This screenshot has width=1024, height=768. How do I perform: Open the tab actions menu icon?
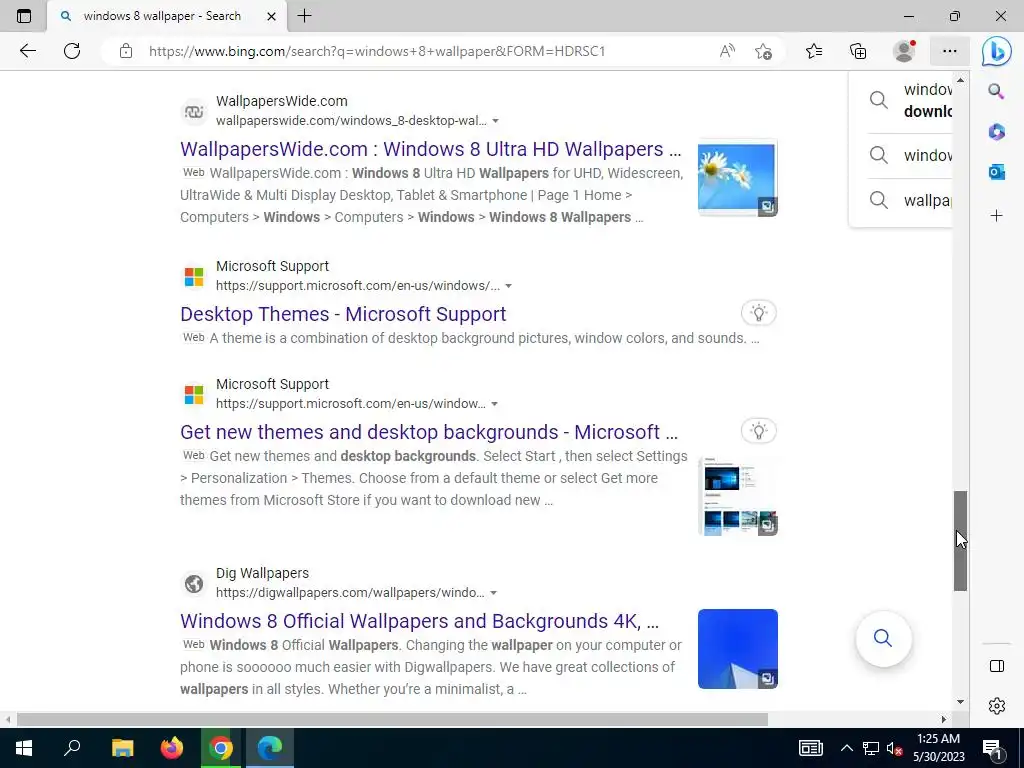pos(24,16)
